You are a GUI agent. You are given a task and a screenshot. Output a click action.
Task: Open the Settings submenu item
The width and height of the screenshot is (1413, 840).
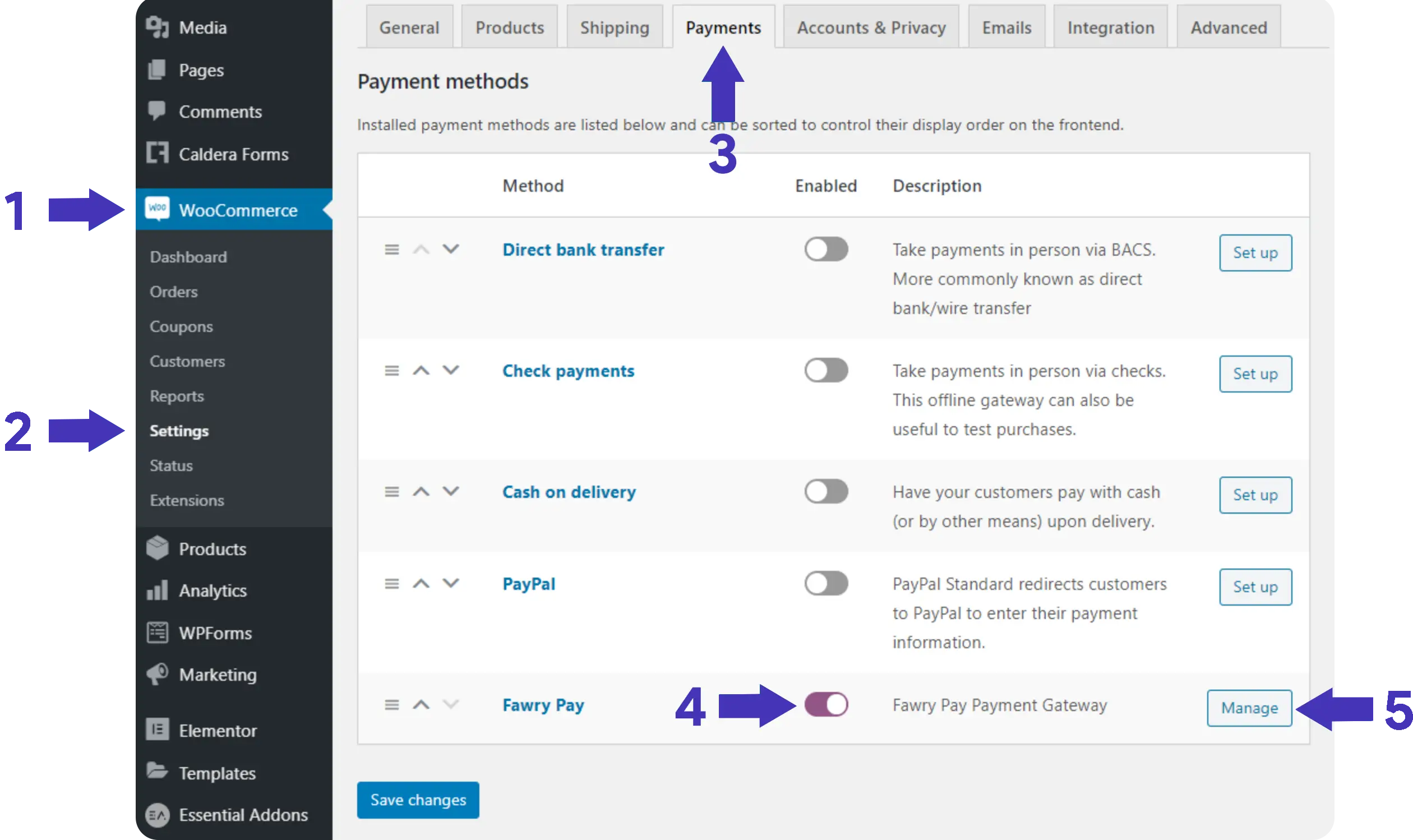(179, 431)
